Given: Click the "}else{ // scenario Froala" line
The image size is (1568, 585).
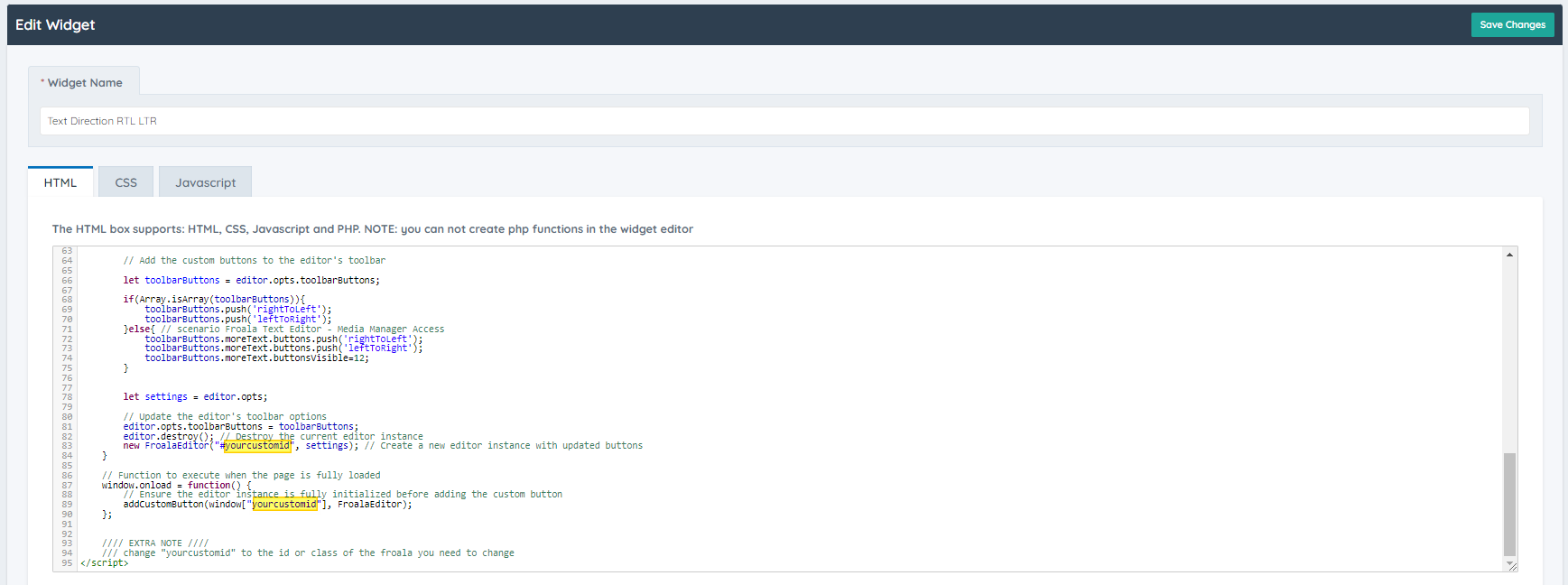Looking at the screenshot, I should [x=283, y=329].
